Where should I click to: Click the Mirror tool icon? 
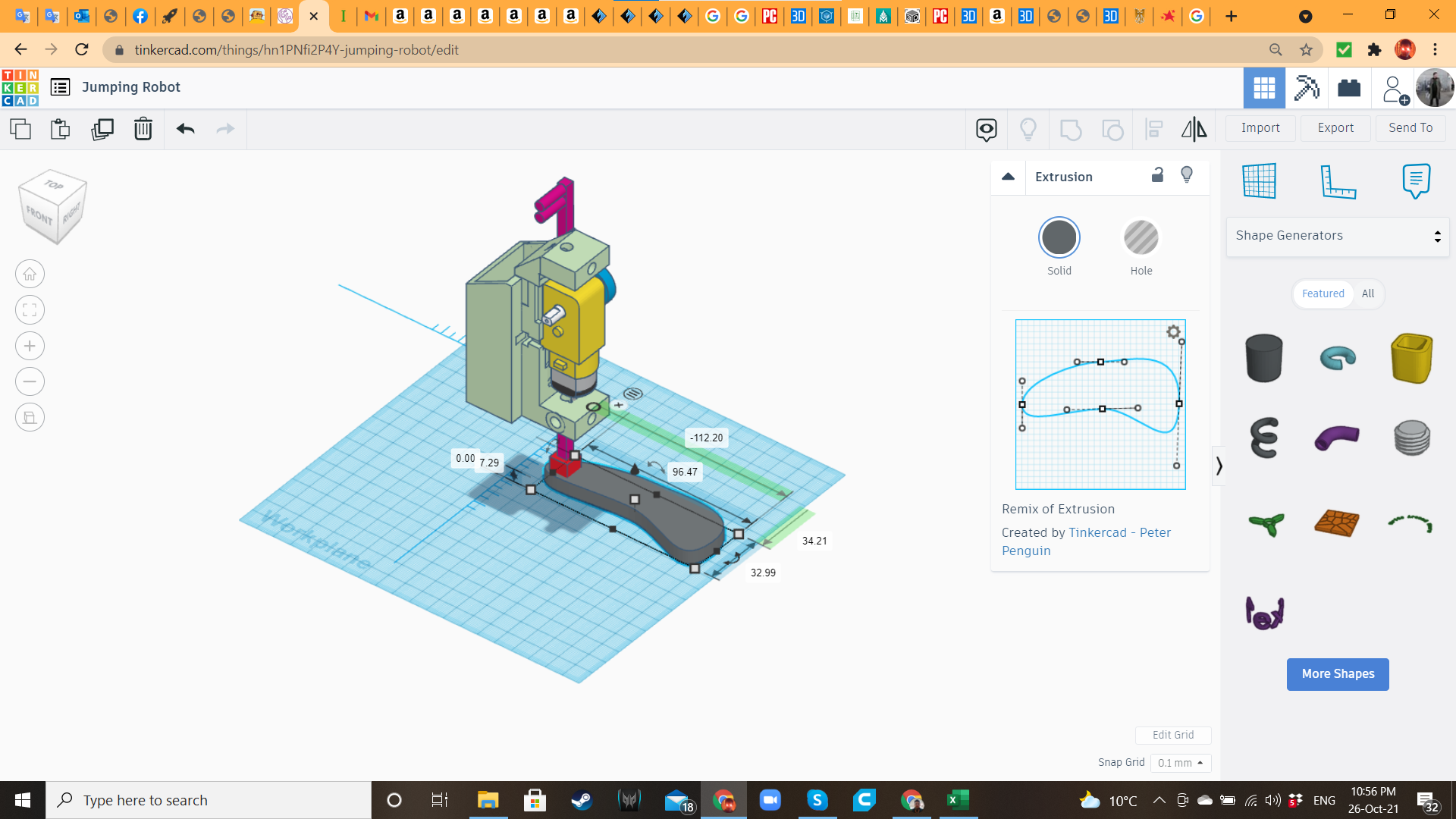(1194, 129)
